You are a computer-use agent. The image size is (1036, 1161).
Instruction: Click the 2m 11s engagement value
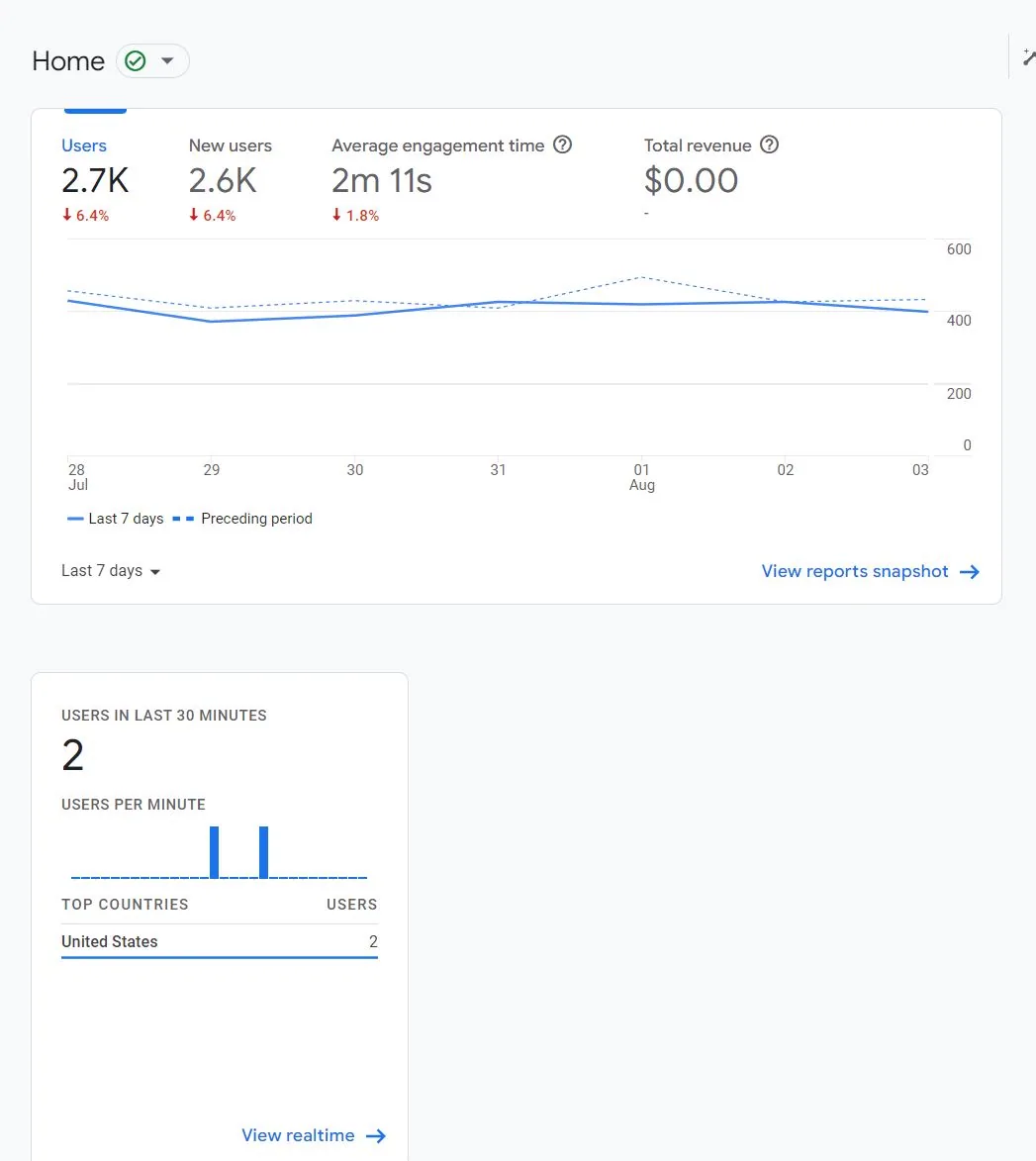[382, 181]
